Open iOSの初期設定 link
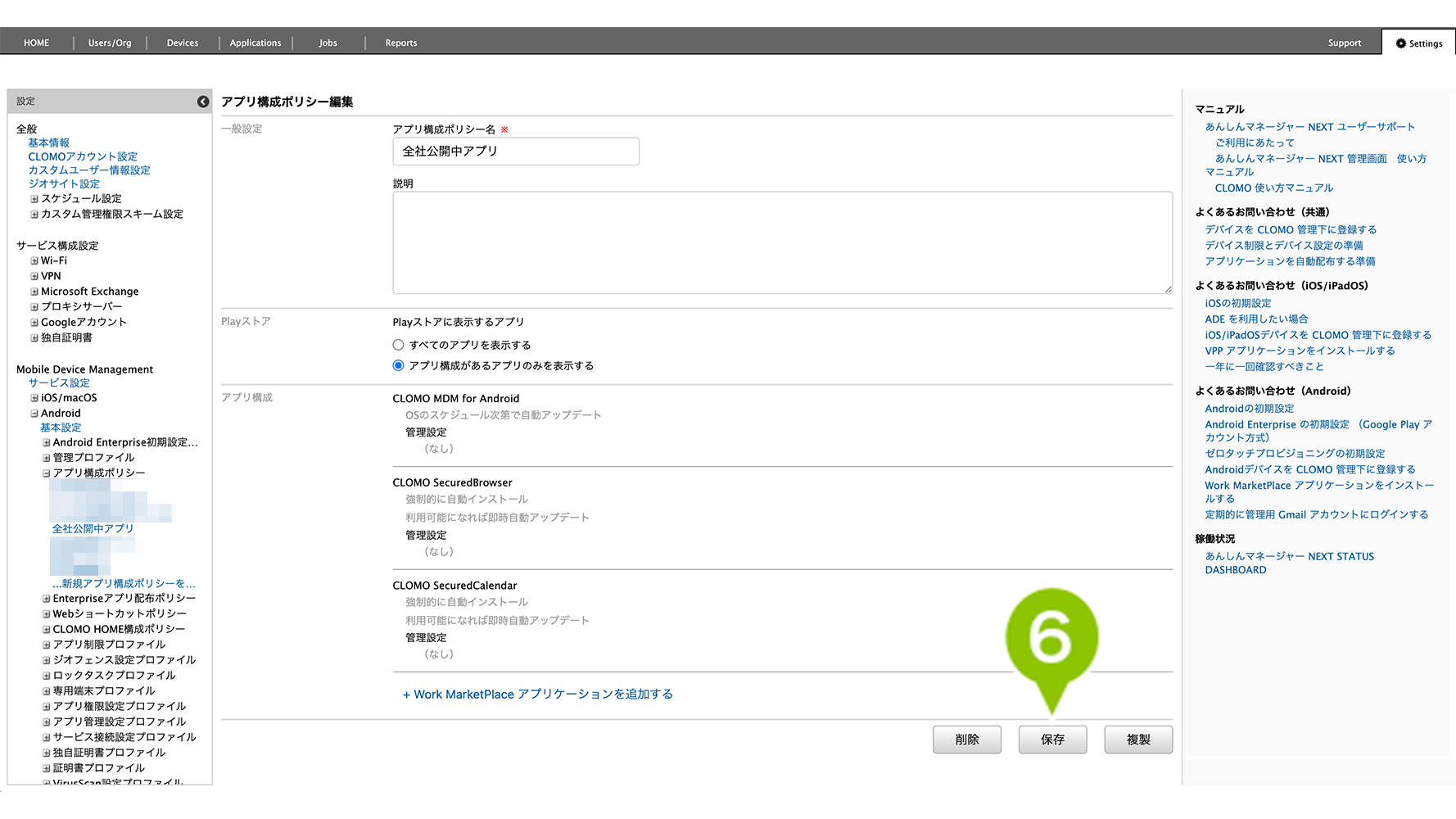Image resolution: width=1456 pixels, height=819 pixels. click(1238, 303)
